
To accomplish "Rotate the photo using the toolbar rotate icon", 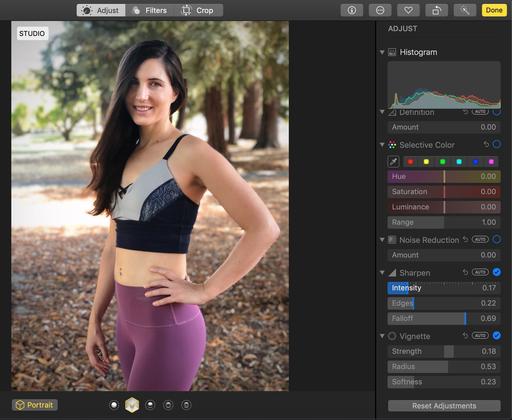I will 436,10.
